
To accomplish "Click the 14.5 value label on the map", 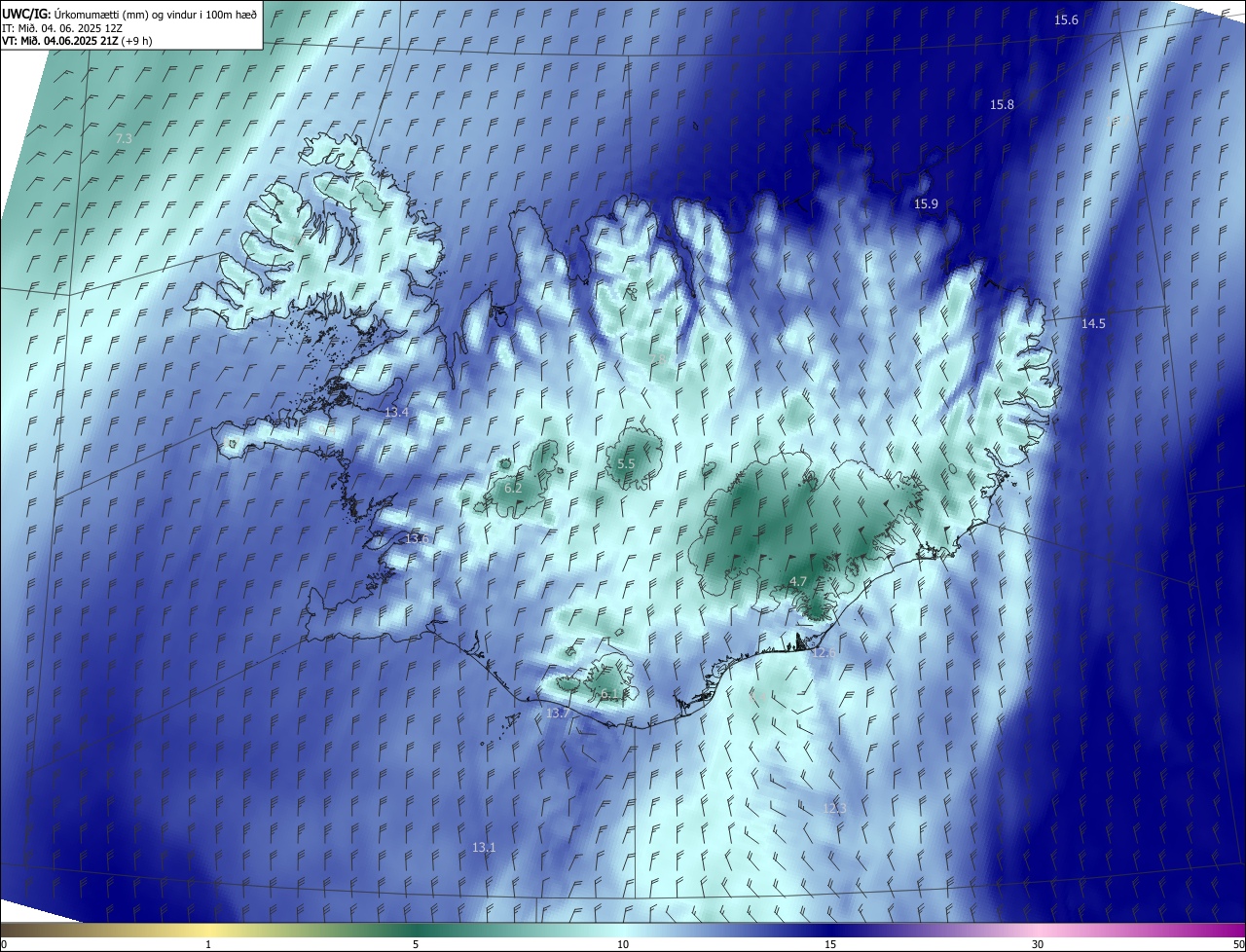I will coord(1093,324).
